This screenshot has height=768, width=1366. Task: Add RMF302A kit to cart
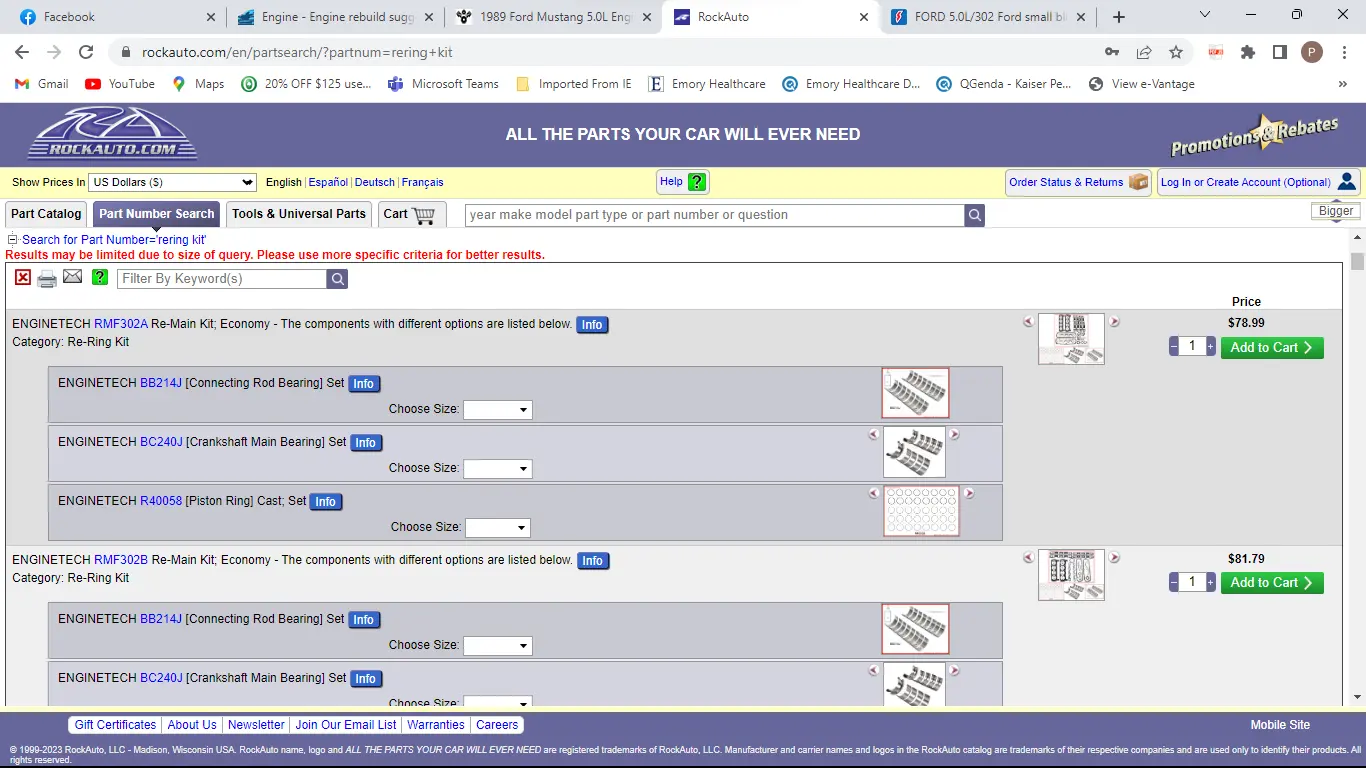(x=1272, y=348)
